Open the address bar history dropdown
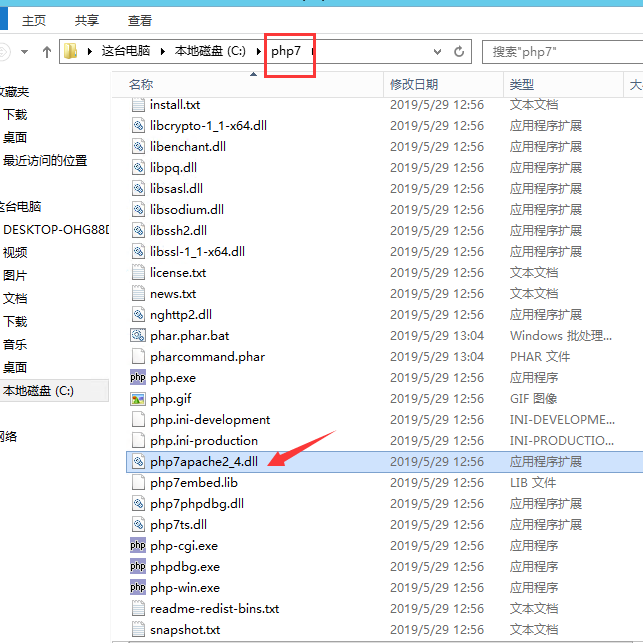The width and height of the screenshot is (643, 643). click(437, 52)
